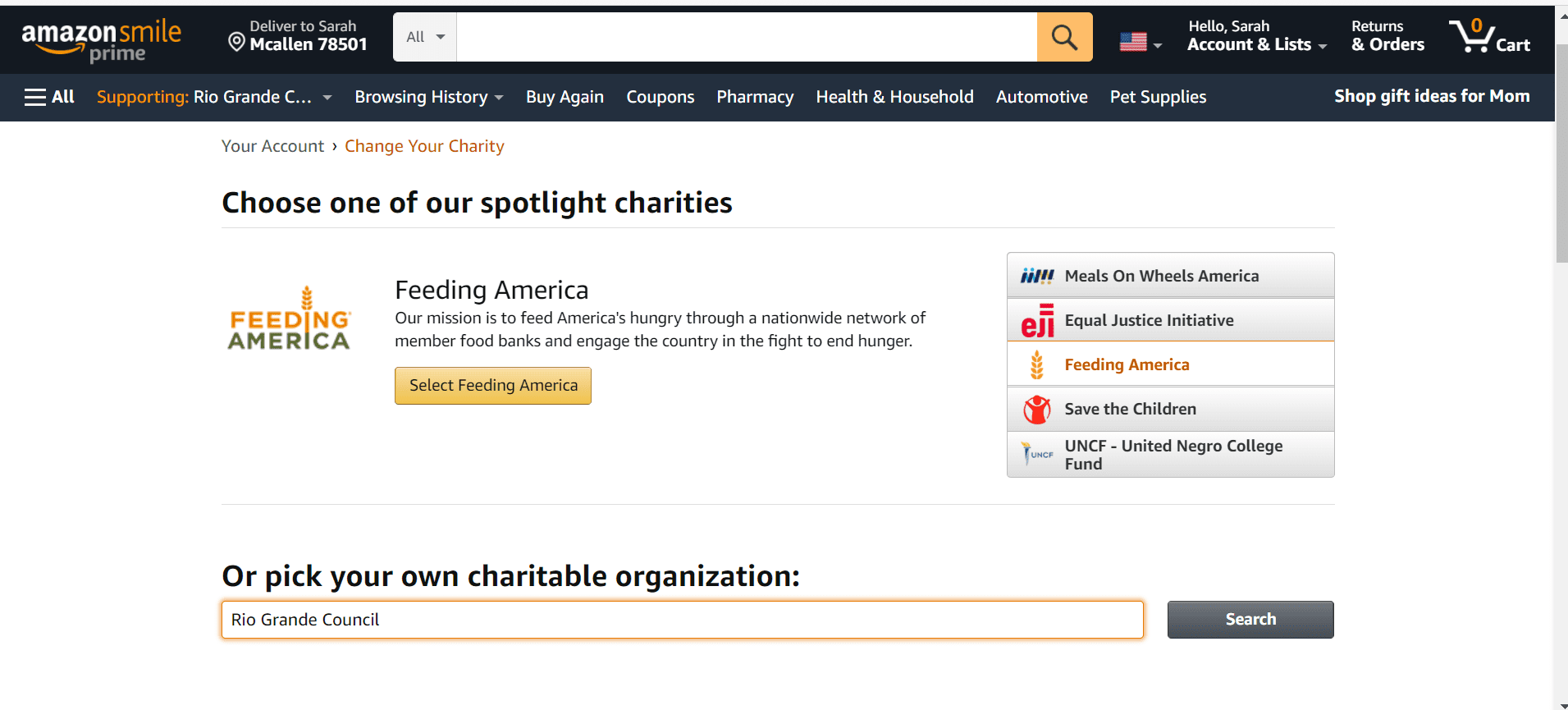Click the charity organization search field
Screen dimensions: 1568x710
681,620
